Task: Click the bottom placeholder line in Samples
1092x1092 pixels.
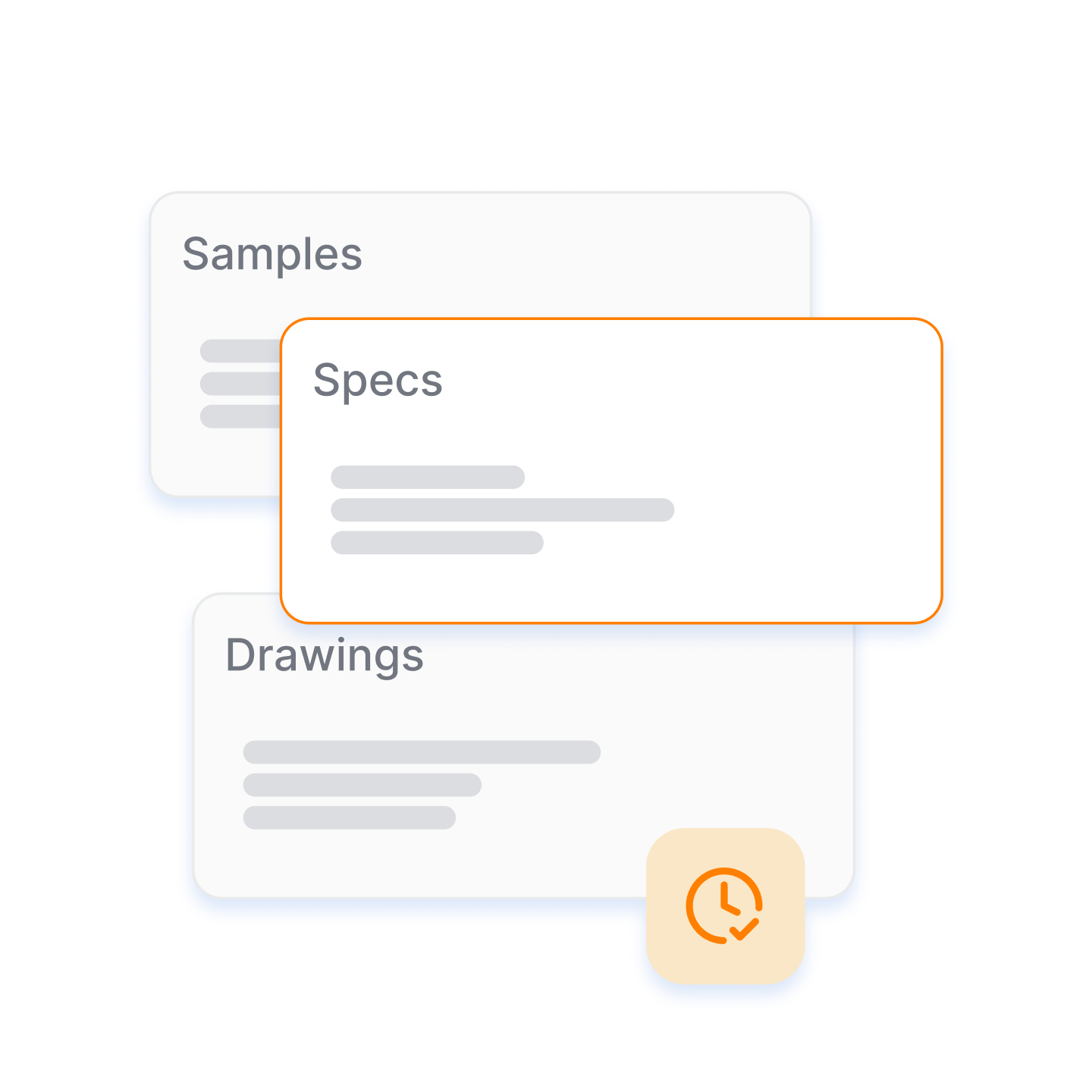Action: pos(240,416)
